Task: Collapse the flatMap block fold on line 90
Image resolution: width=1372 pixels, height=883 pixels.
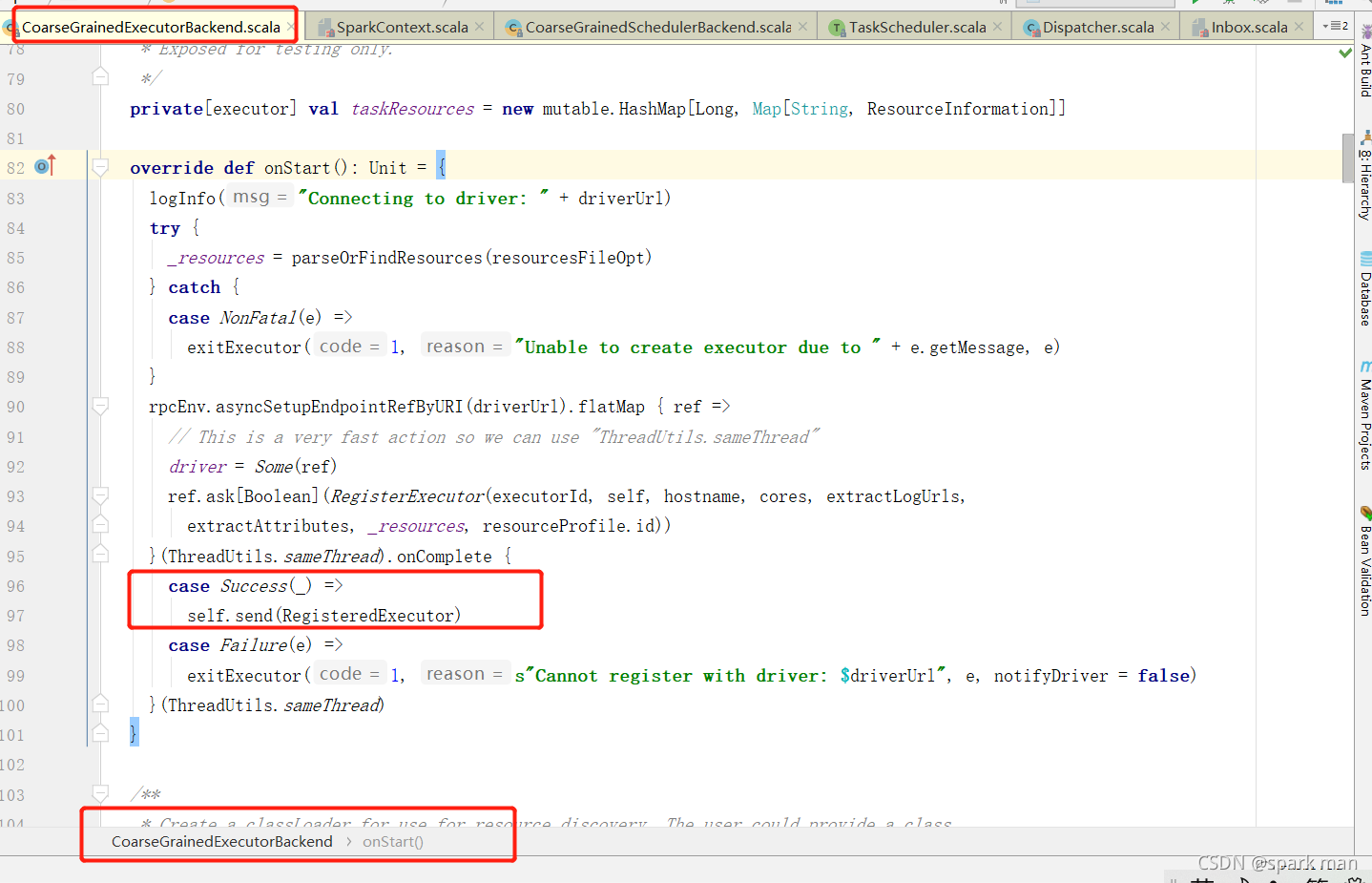Action: pos(100,407)
